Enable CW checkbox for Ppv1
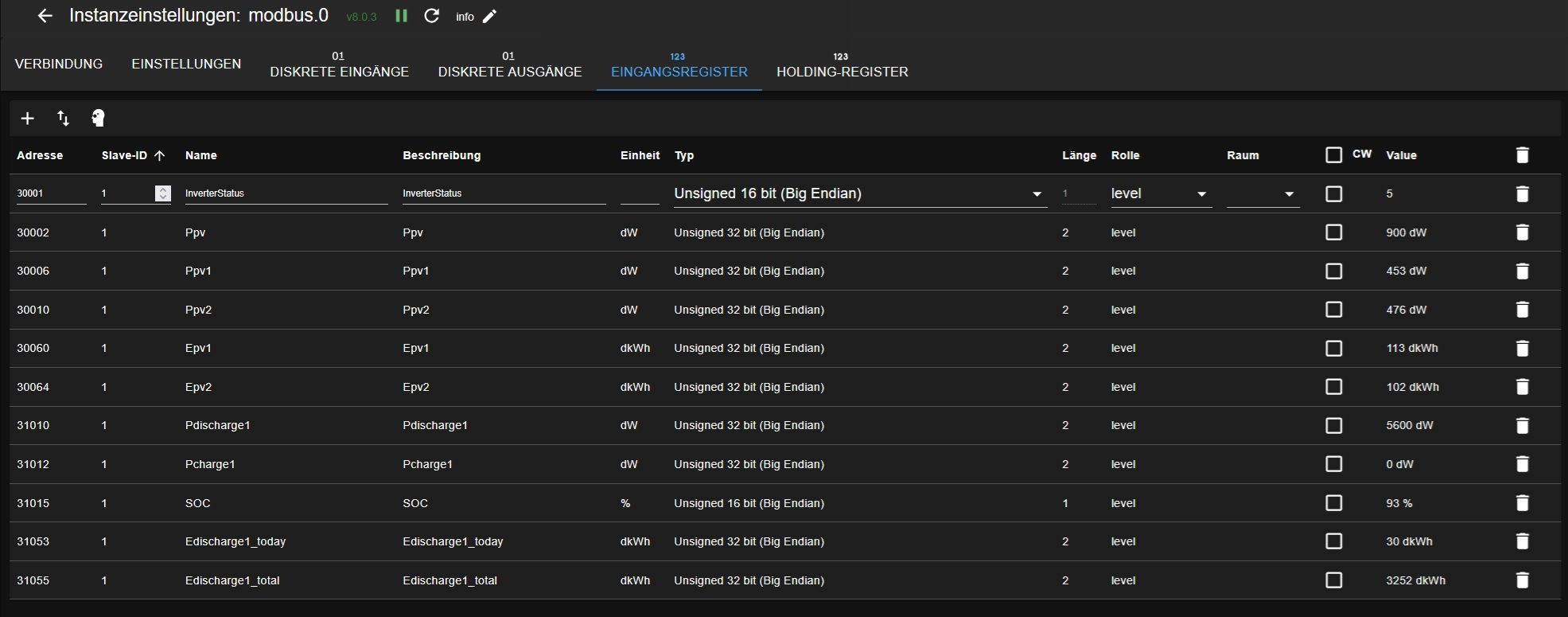The image size is (1568, 617). 1334,271
